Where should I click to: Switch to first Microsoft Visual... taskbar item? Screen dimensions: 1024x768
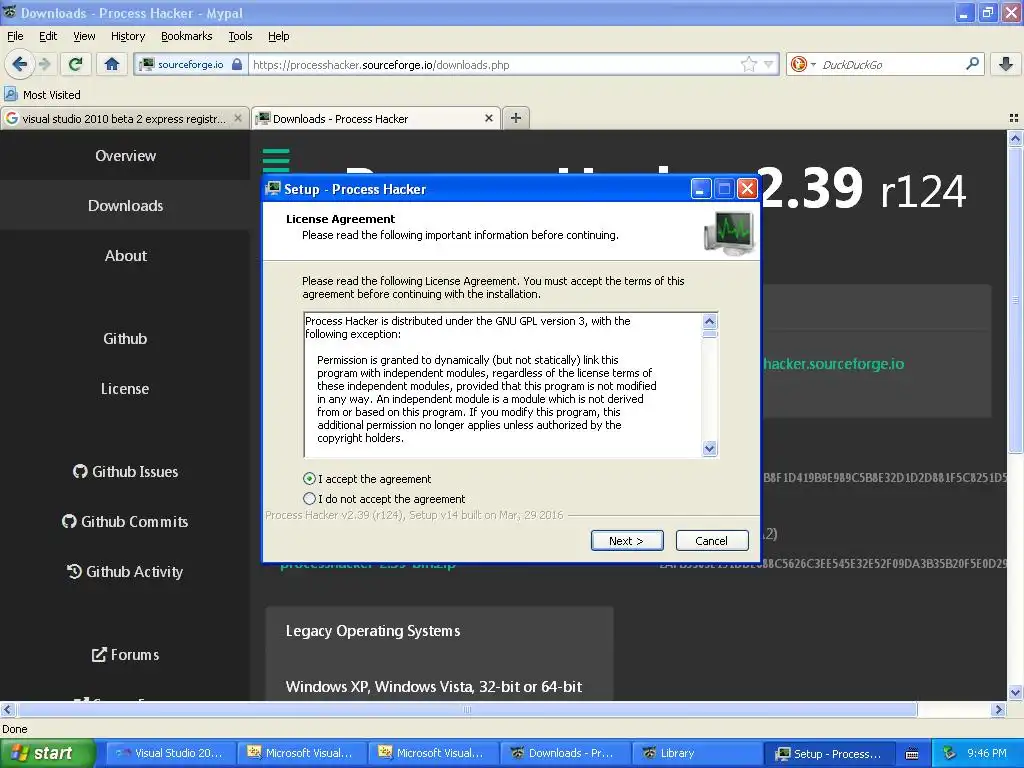tap(302, 753)
